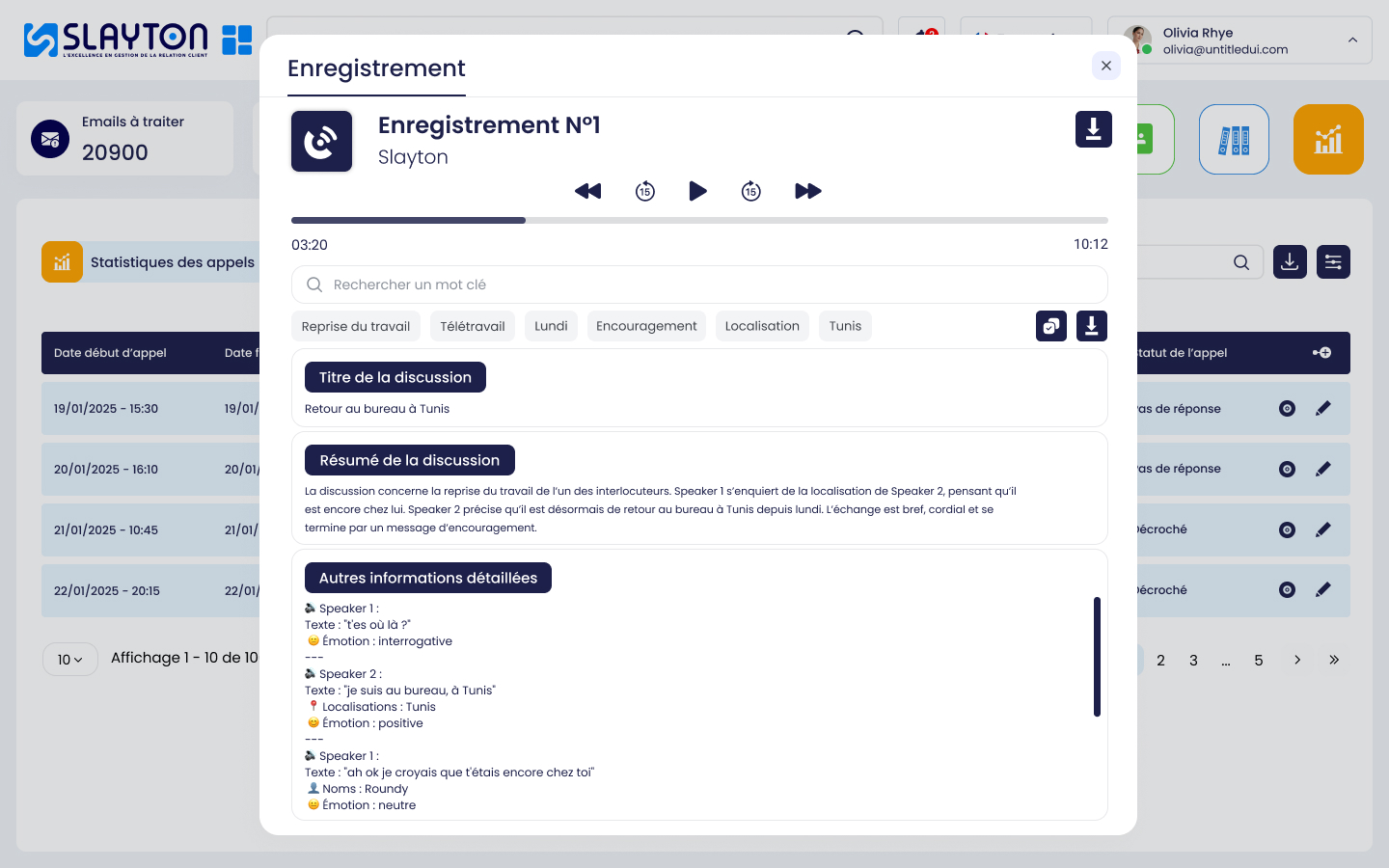Copy the transcription with the copy icon

(x=1050, y=326)
